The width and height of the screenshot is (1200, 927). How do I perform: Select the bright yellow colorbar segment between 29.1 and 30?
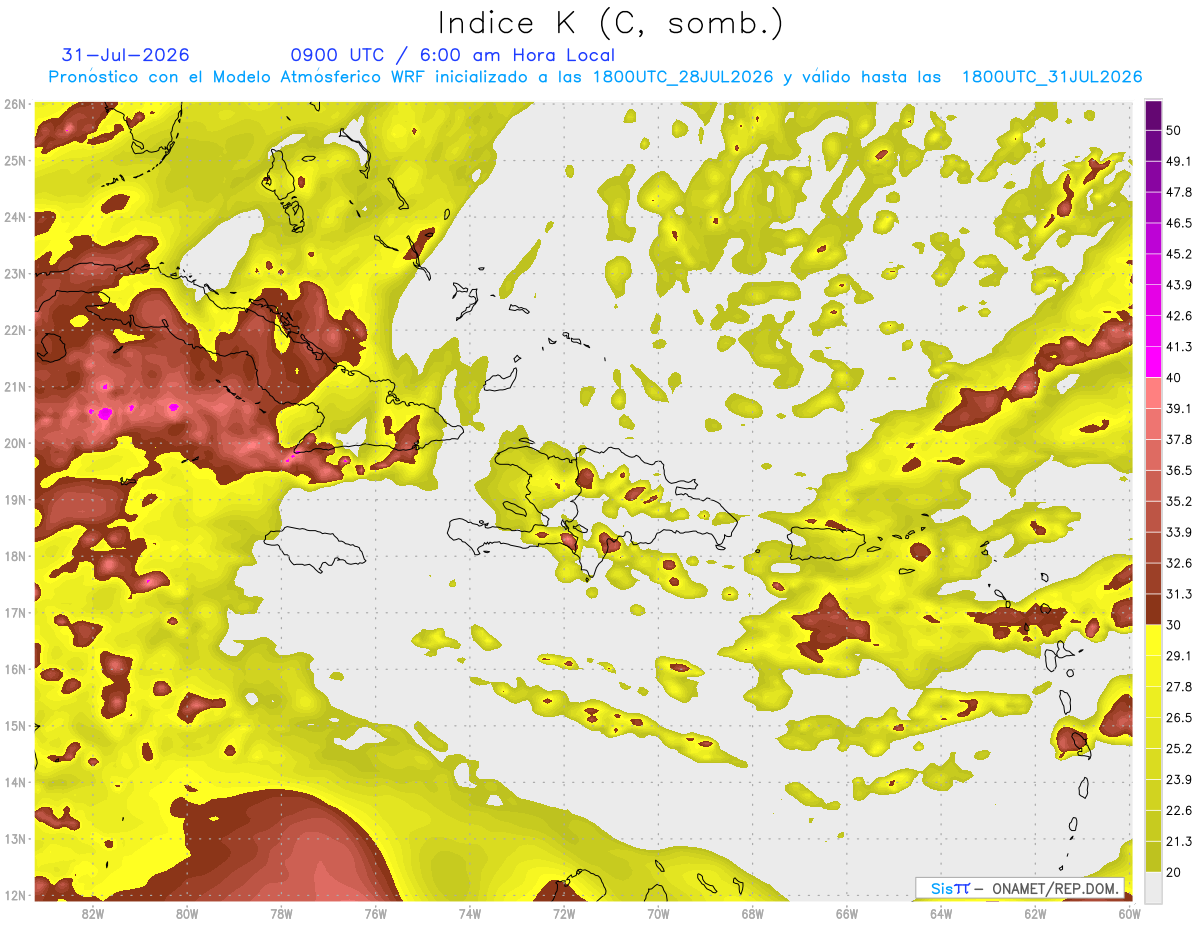click(x=1153, y=639)
